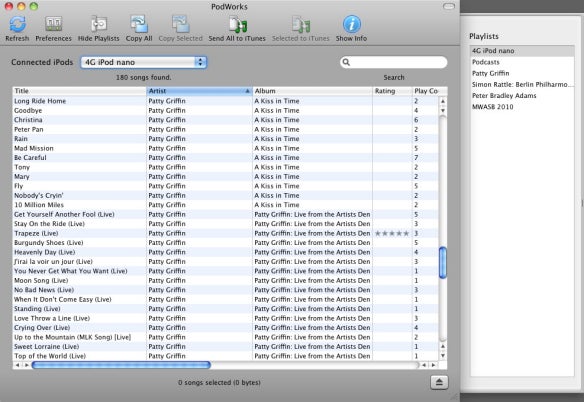Select the 4G iPod nano playlist
Image resolution: width=584 pixels, height=402 pixels.
pos(522,51)
